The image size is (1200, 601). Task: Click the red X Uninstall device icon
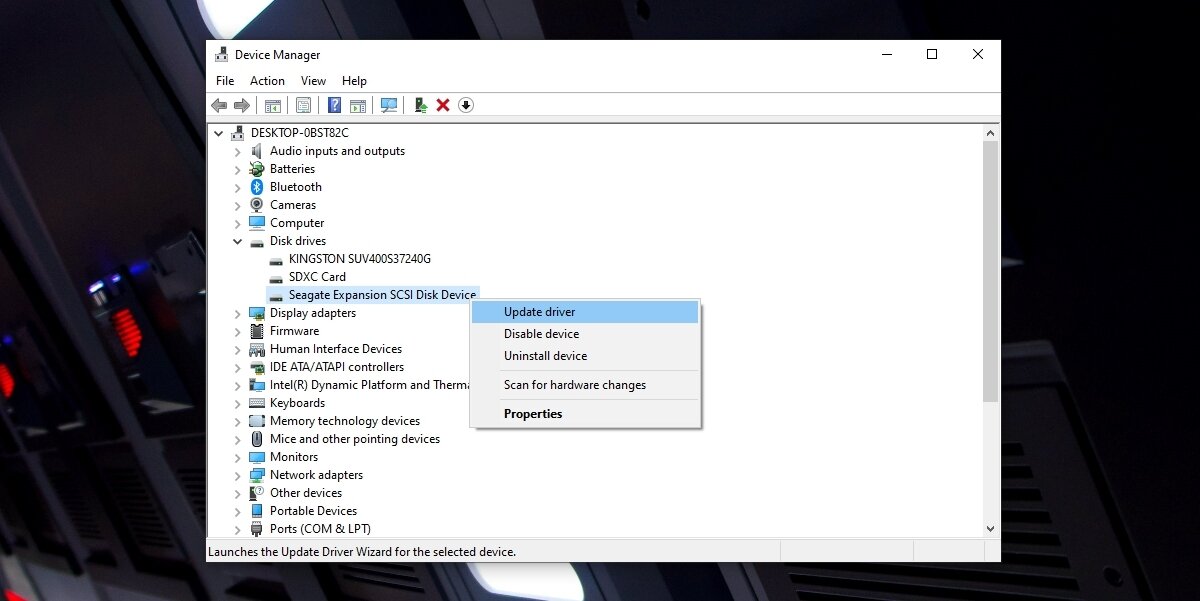(x=443, y=105)
